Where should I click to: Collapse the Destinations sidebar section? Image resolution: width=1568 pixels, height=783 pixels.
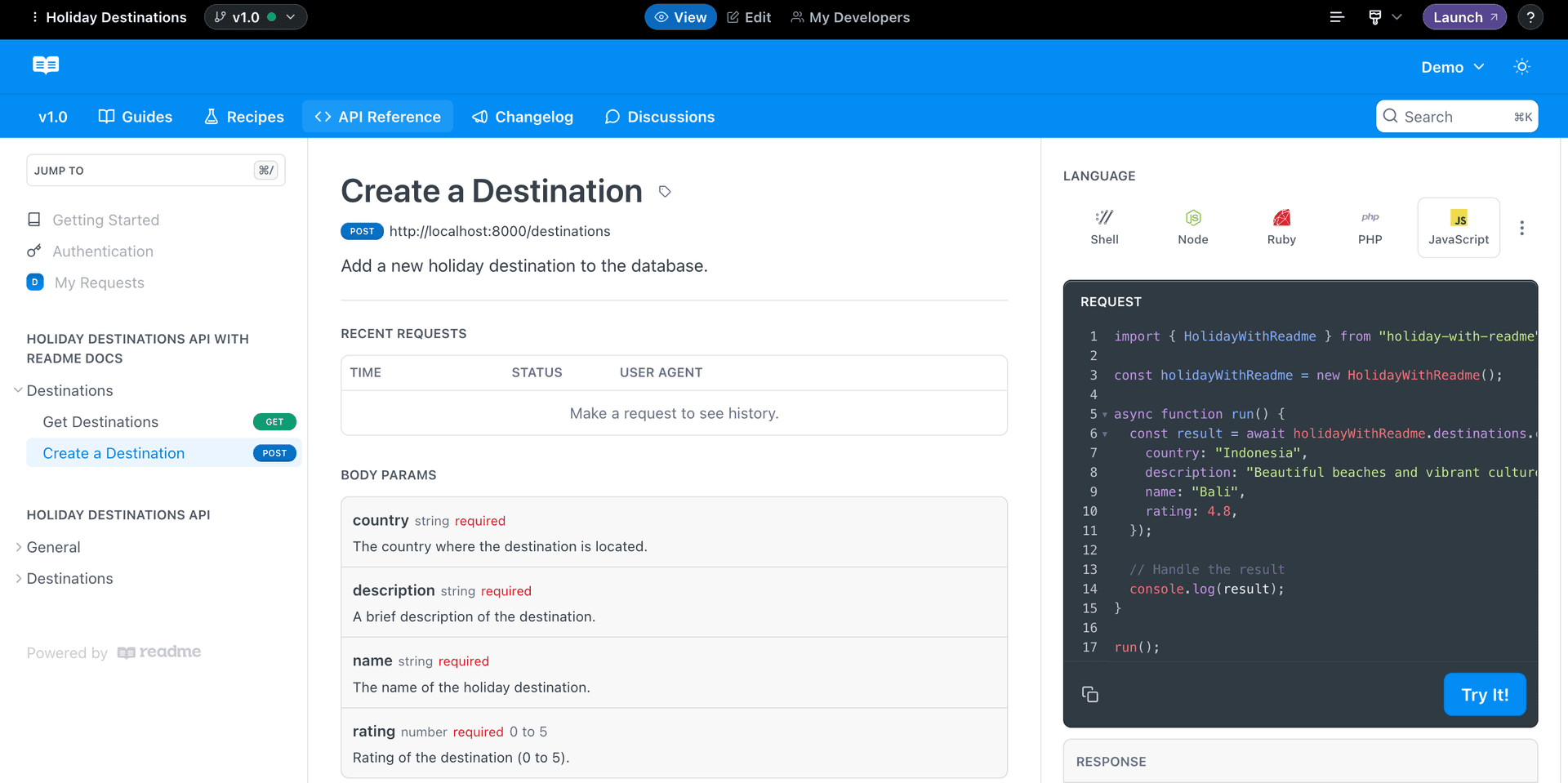click(18, 390)
